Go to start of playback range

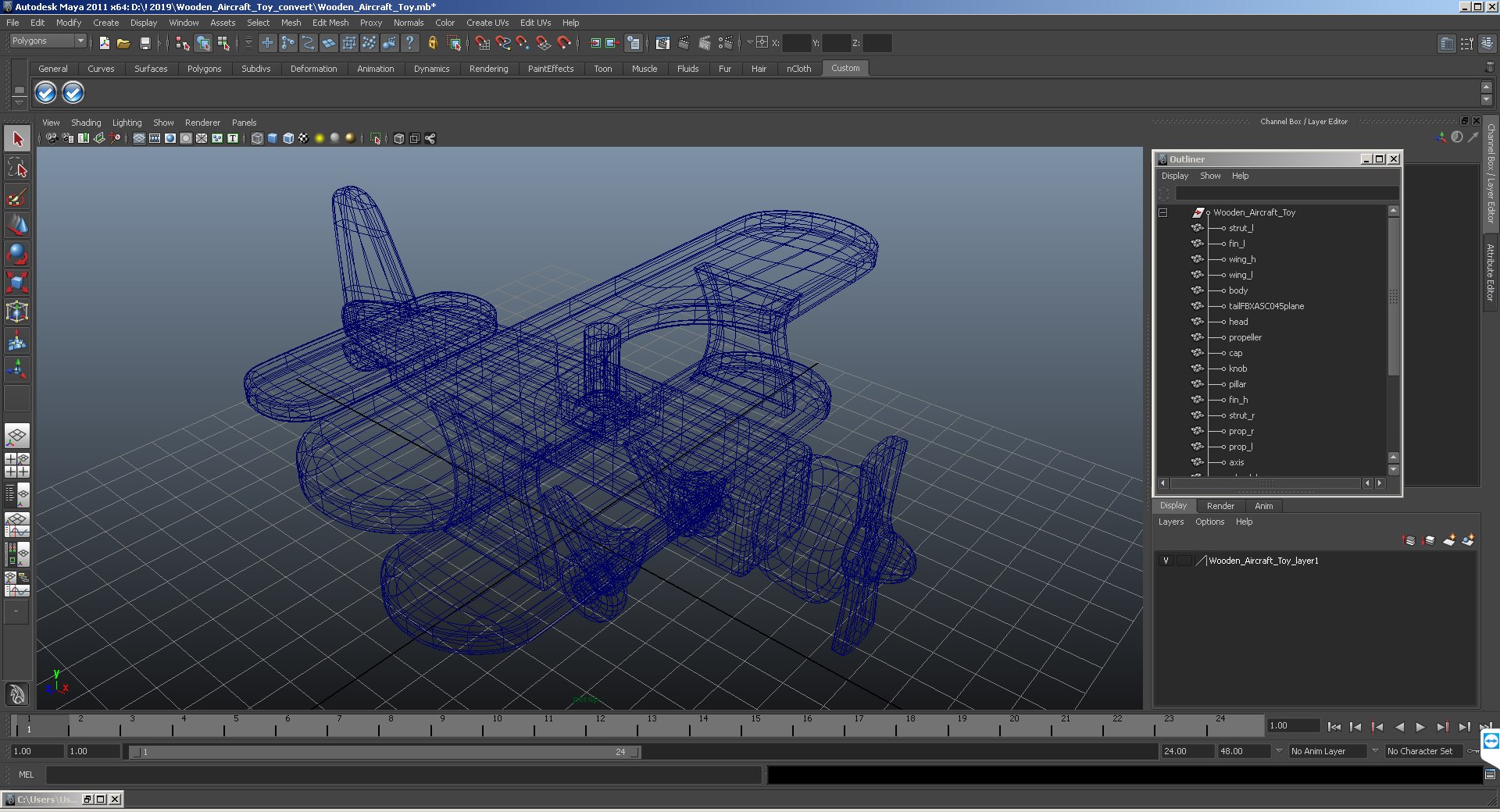tap(1334, 727)
